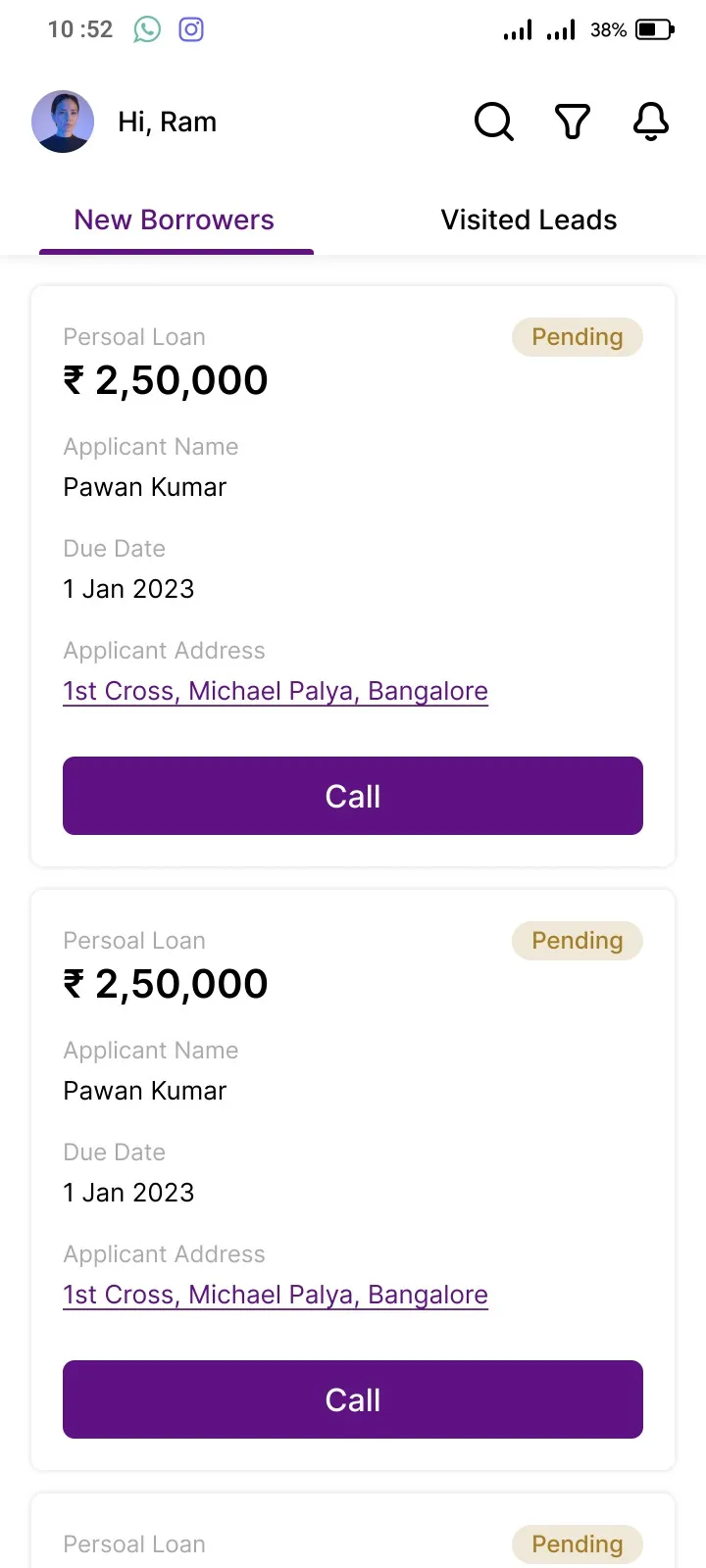Open second applicant's Michael Palya address link
The width and height of the screenshot is (706, 1568).
[276, 1295]
